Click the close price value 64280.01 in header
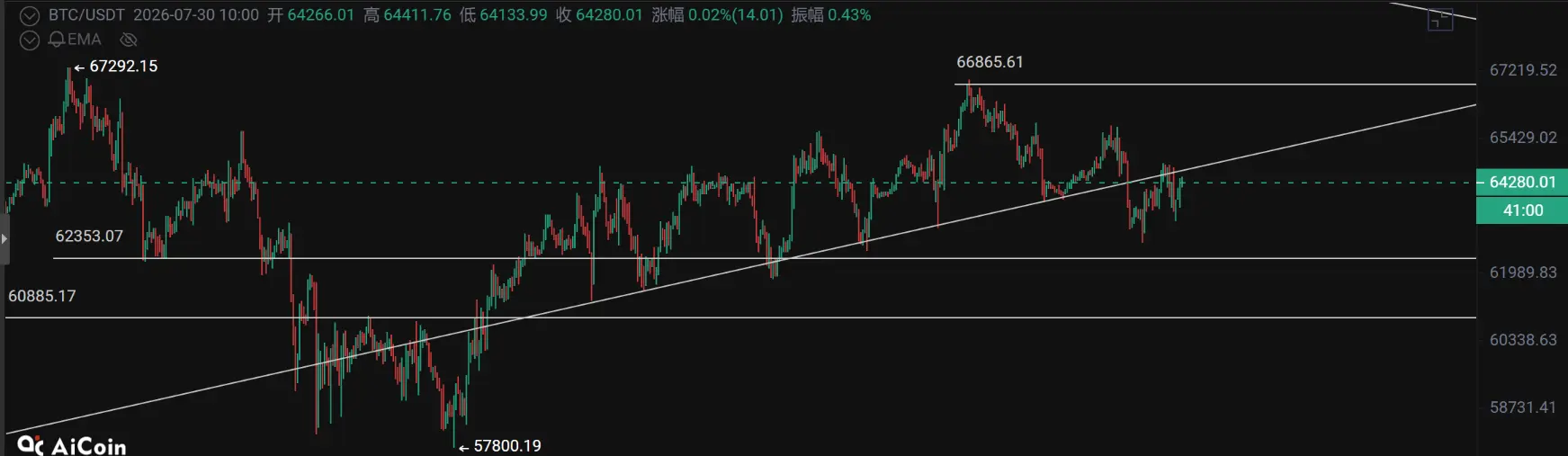 coord(609,15)
